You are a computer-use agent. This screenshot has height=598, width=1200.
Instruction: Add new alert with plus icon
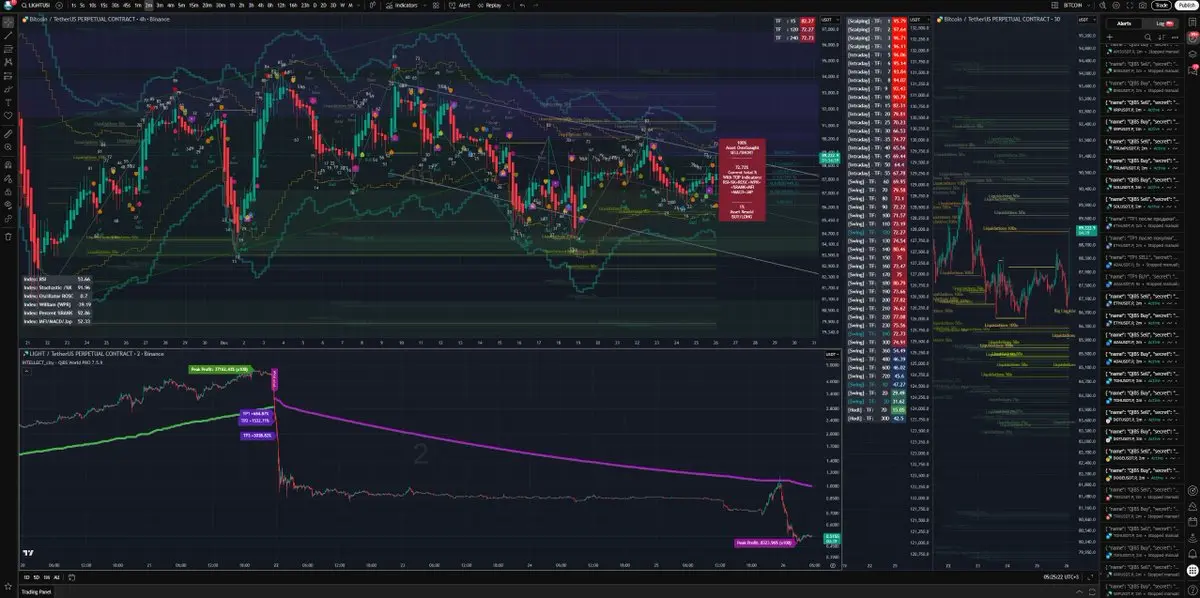(x=1110, y=37)
